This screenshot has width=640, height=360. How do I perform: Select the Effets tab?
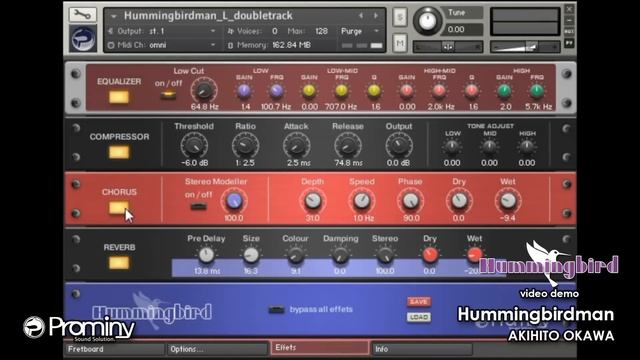pyautogui.click(x=320, y=348)
